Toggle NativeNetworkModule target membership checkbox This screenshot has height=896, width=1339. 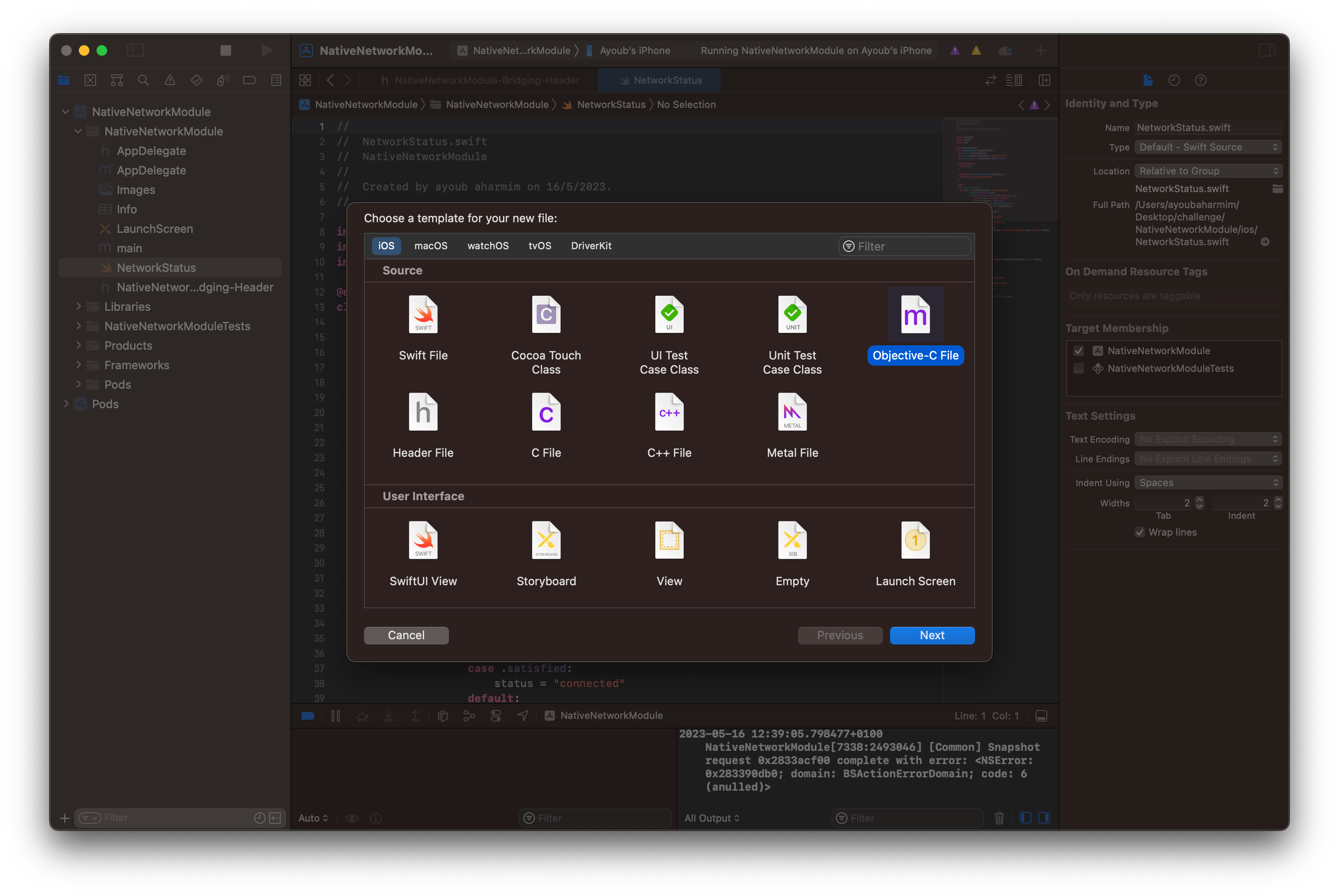(x=1078, y=350)
